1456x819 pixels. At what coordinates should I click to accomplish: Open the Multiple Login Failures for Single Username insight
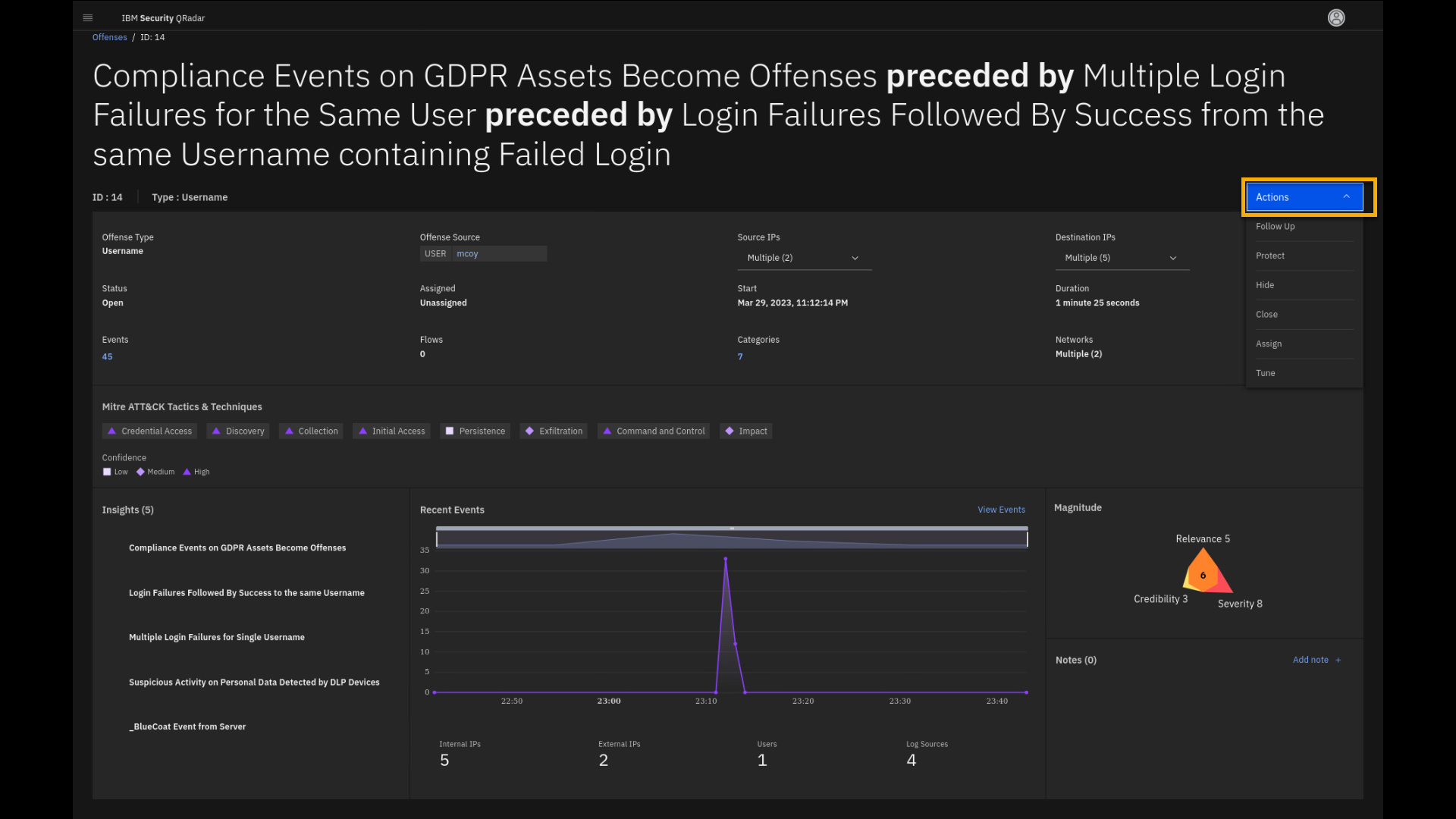click(217, 638)
